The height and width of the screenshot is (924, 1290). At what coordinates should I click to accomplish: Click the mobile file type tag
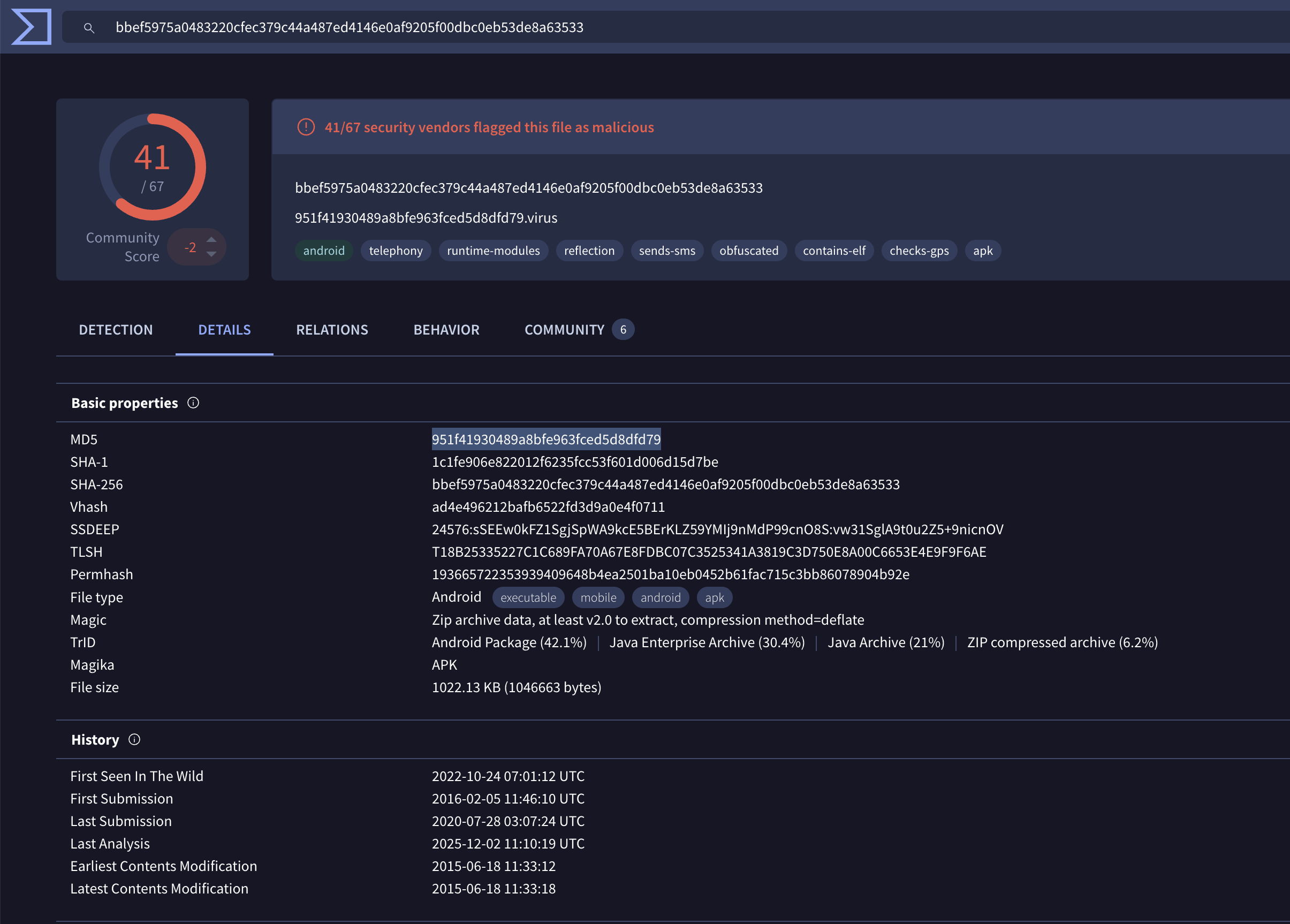598,597
